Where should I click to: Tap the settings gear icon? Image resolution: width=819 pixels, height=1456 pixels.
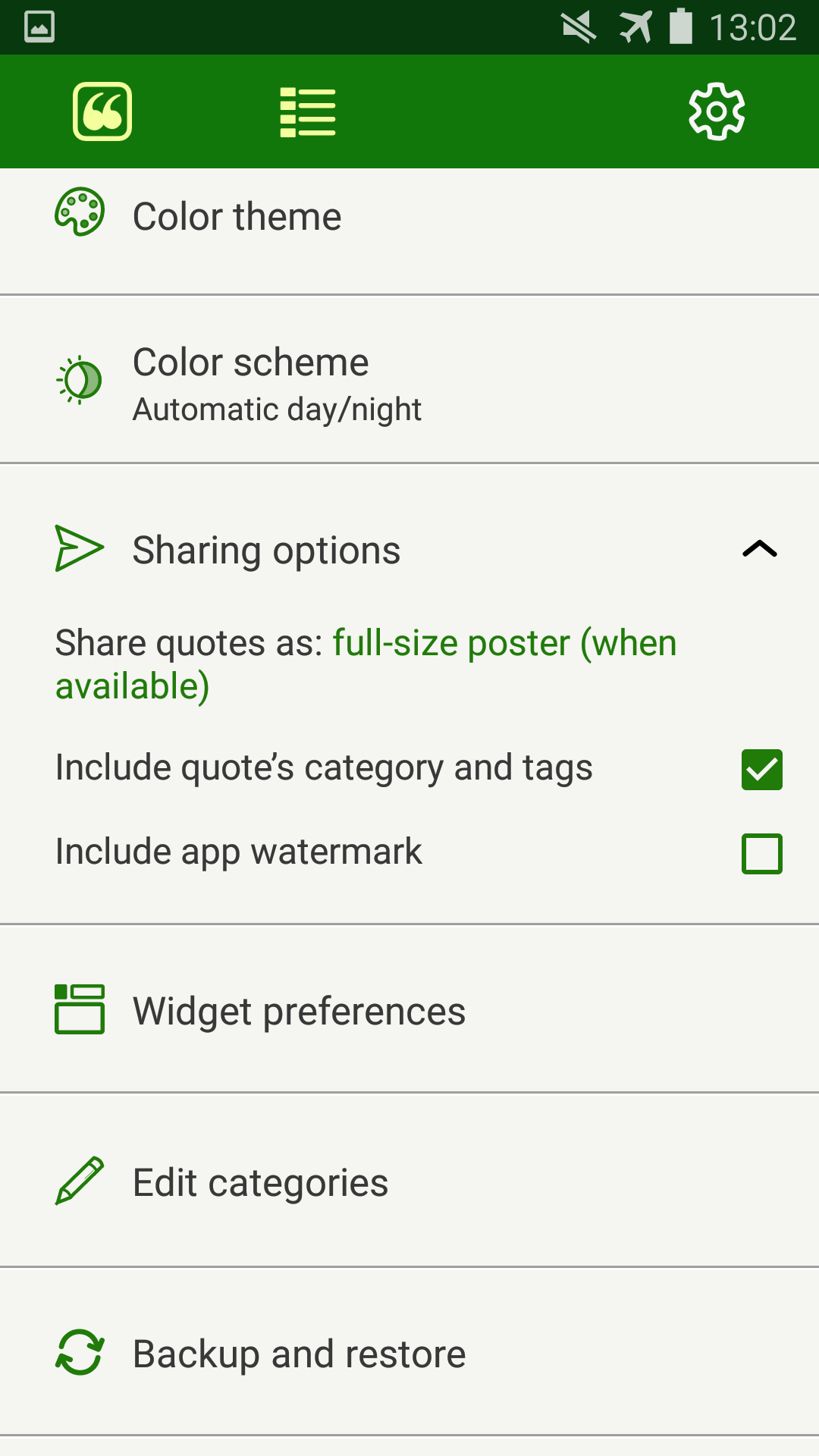point(717,112)
